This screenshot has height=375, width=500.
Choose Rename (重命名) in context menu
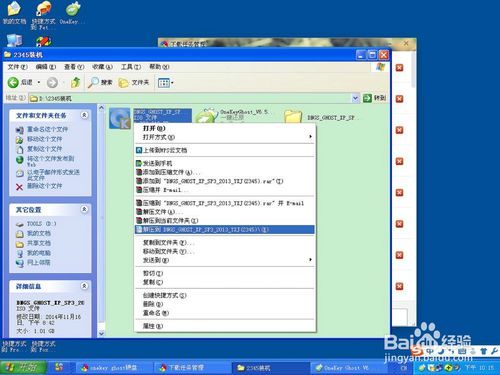tap(225, 313)
